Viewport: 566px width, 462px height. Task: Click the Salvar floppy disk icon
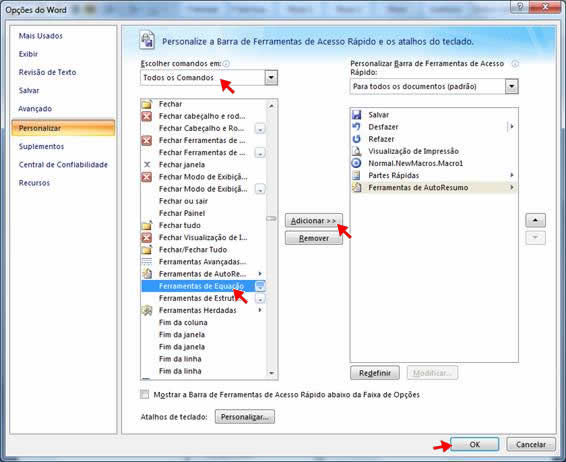pos(357,115)
